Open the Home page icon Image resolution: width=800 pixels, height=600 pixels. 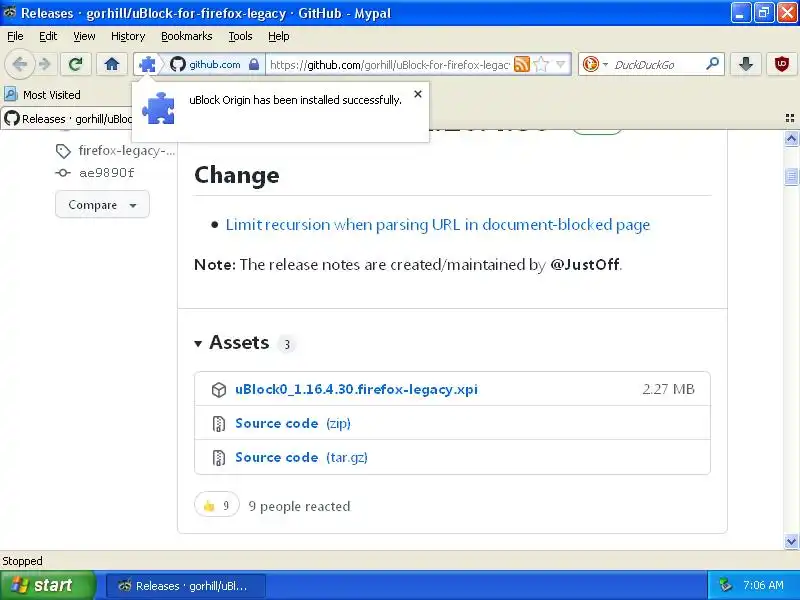point(112,64)
